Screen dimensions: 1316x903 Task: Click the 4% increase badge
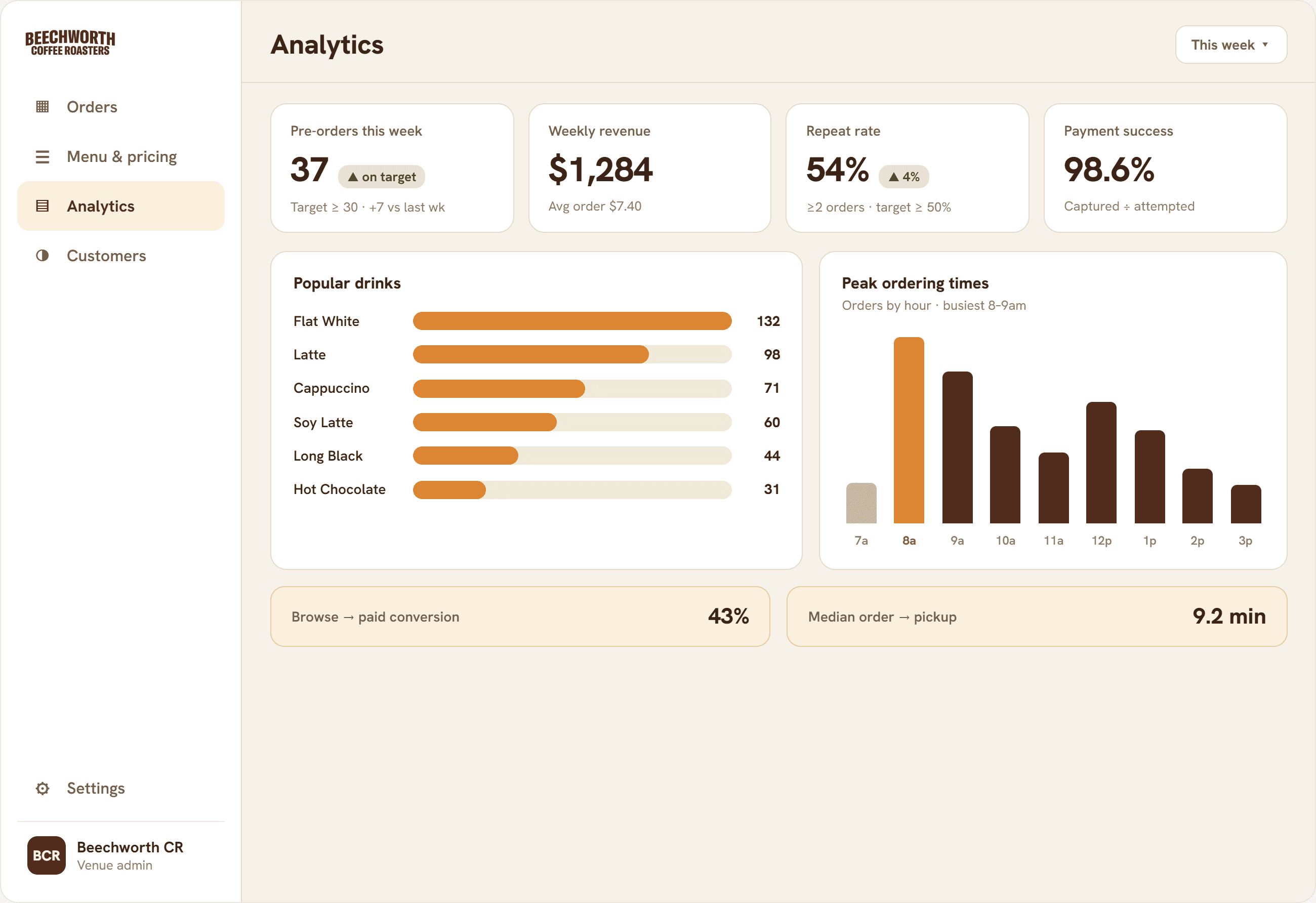[x=903, y=177]
